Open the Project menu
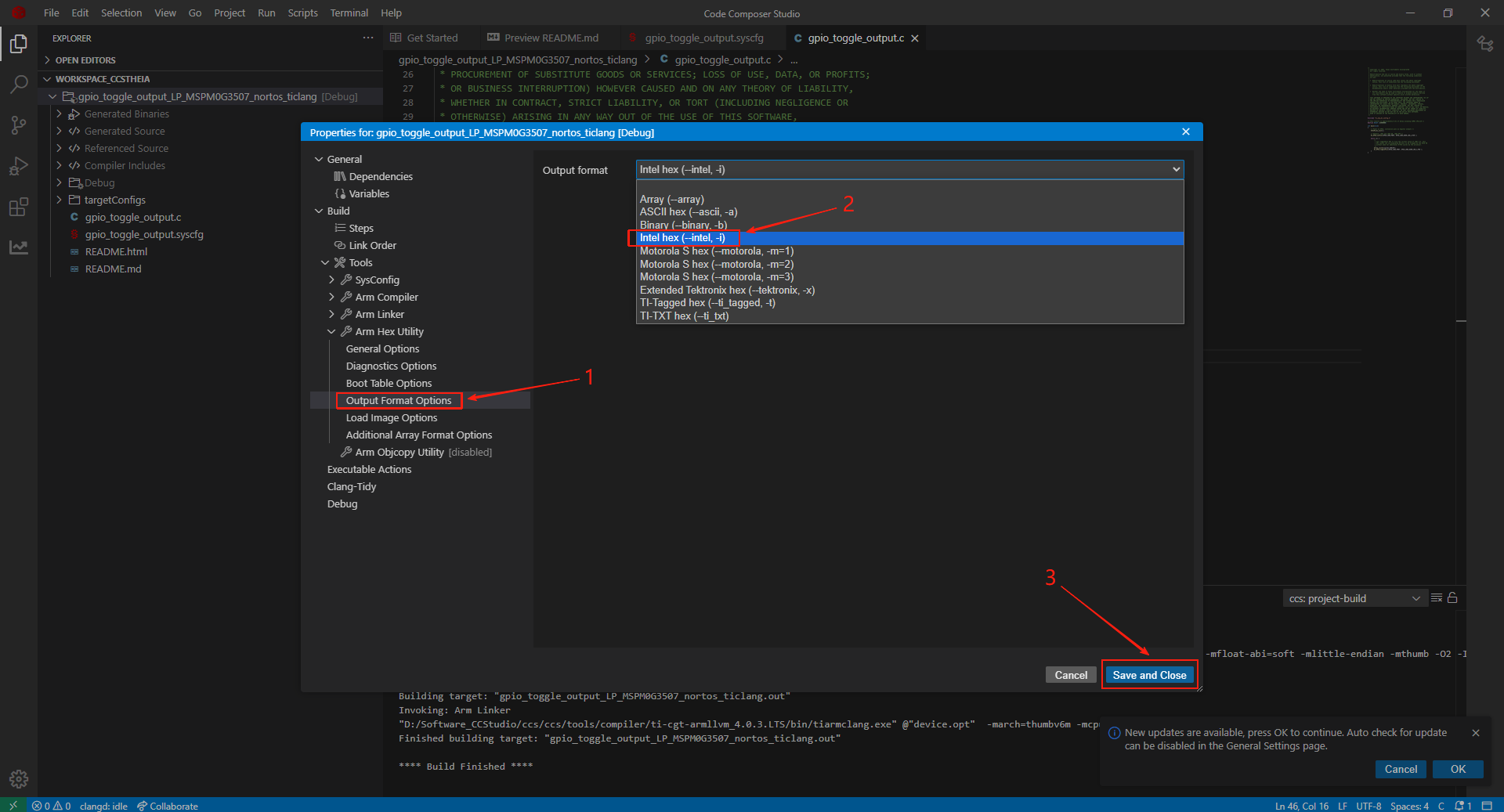Image resolution: width=1504 pixels, height=812 pixels. pos(230,13)
